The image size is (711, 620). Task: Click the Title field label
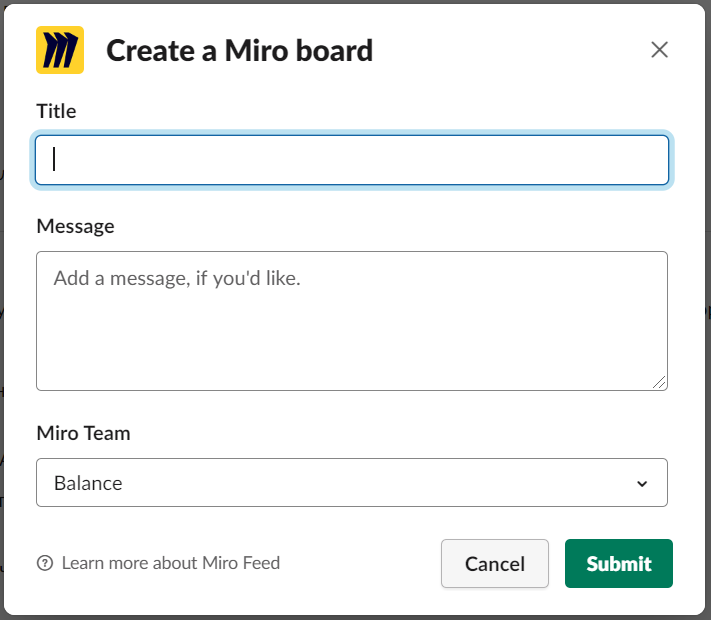point(56,111)
